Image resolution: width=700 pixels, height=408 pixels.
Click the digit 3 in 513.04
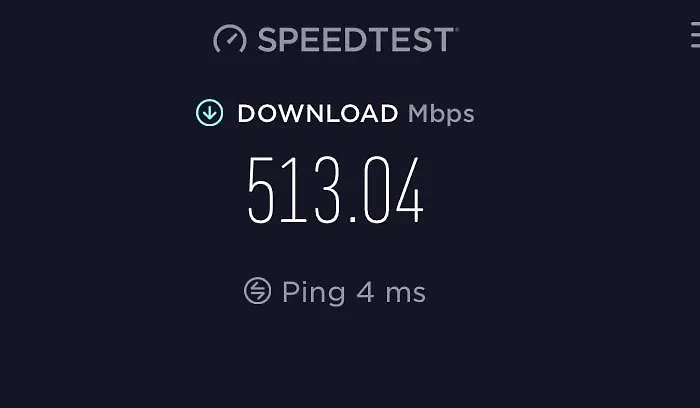tap(327, 190)
